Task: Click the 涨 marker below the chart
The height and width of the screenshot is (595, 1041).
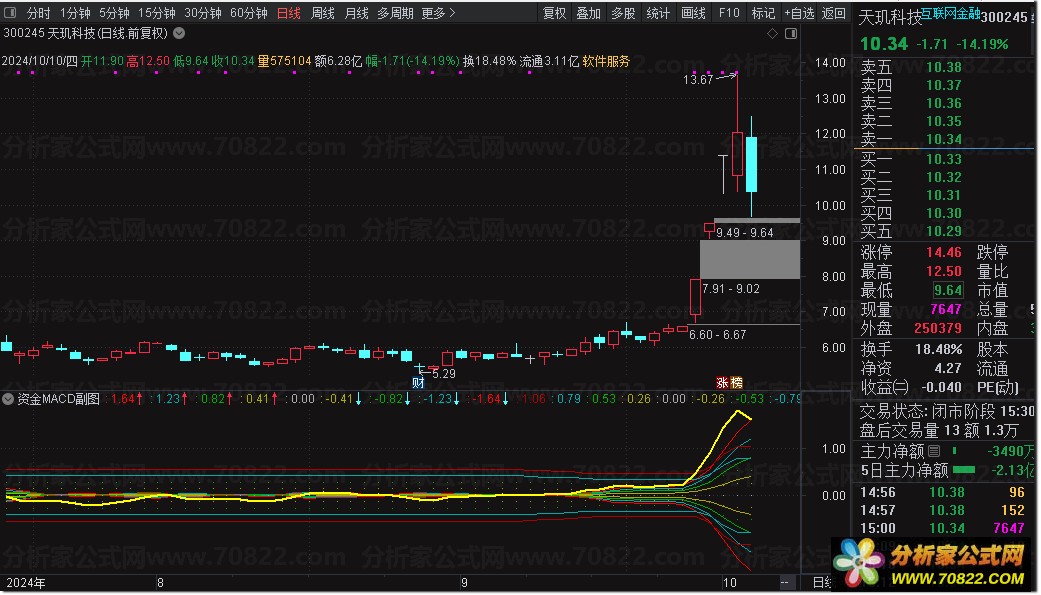Action: [x=722, y=382]
